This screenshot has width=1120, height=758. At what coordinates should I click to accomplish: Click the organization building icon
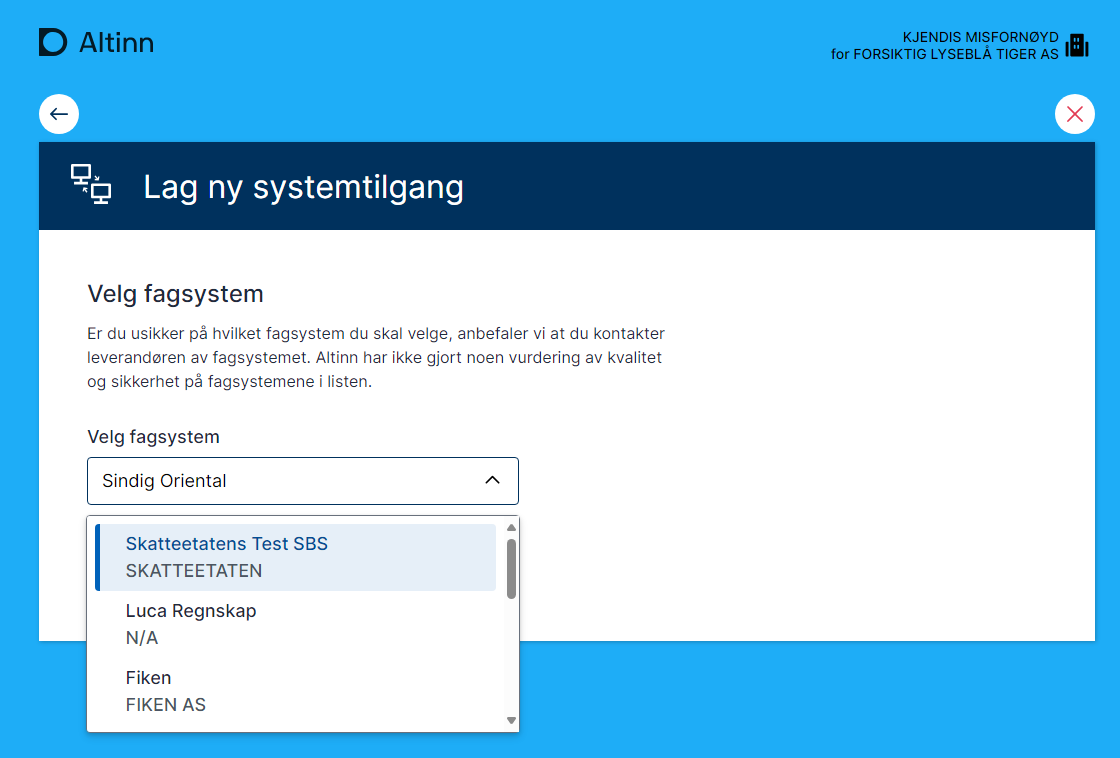[x=1077, y=45]
